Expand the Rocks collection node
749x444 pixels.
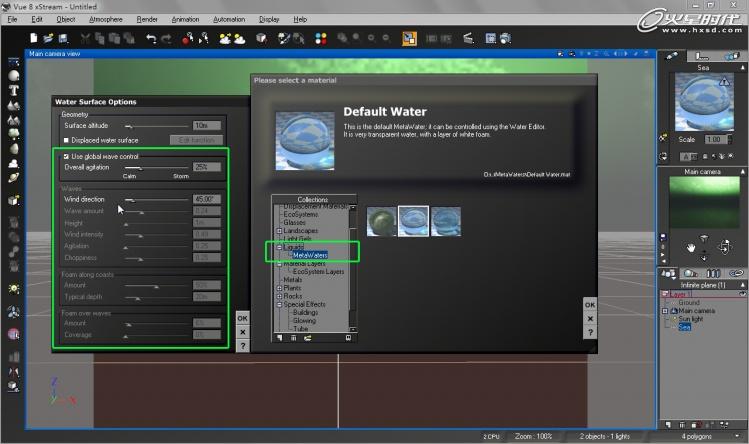tap(279, 296)
